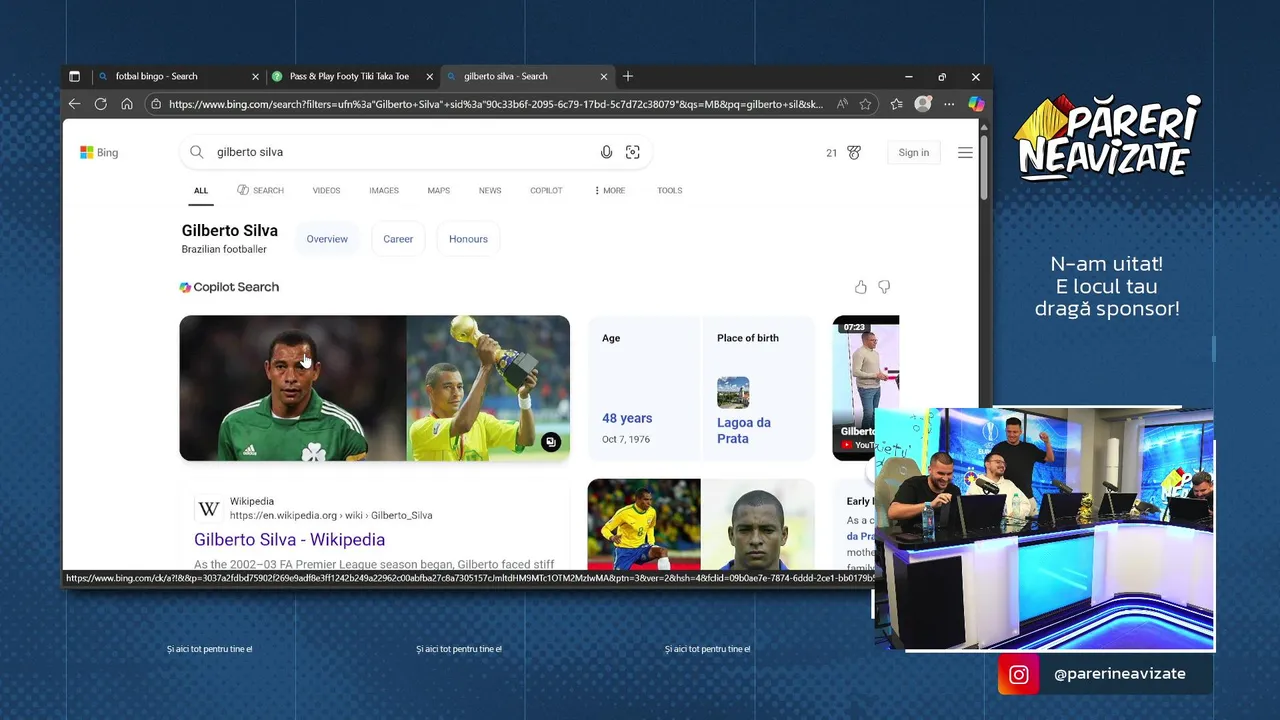This screenshot has width=1280, height=720.
Task: Select the SEARCH tab in Bing
Action: coord(261,190)
